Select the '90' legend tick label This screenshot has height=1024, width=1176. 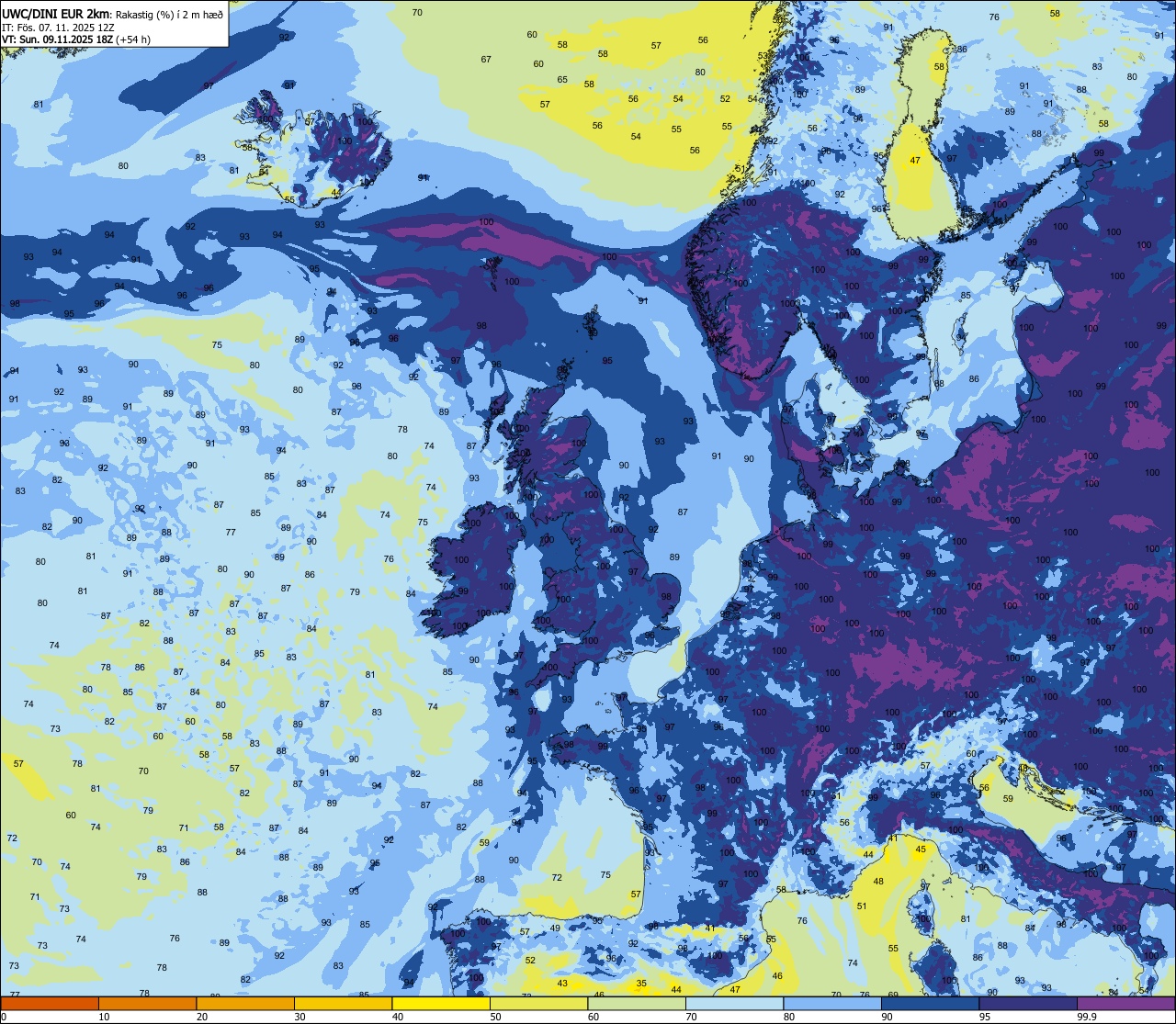(x=887, y=1017)
